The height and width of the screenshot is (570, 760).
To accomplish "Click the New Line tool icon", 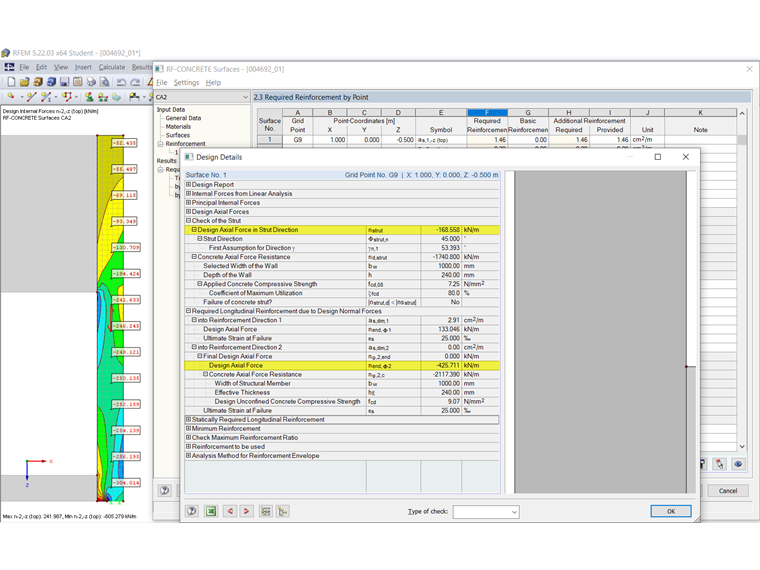I will [32, 97].
